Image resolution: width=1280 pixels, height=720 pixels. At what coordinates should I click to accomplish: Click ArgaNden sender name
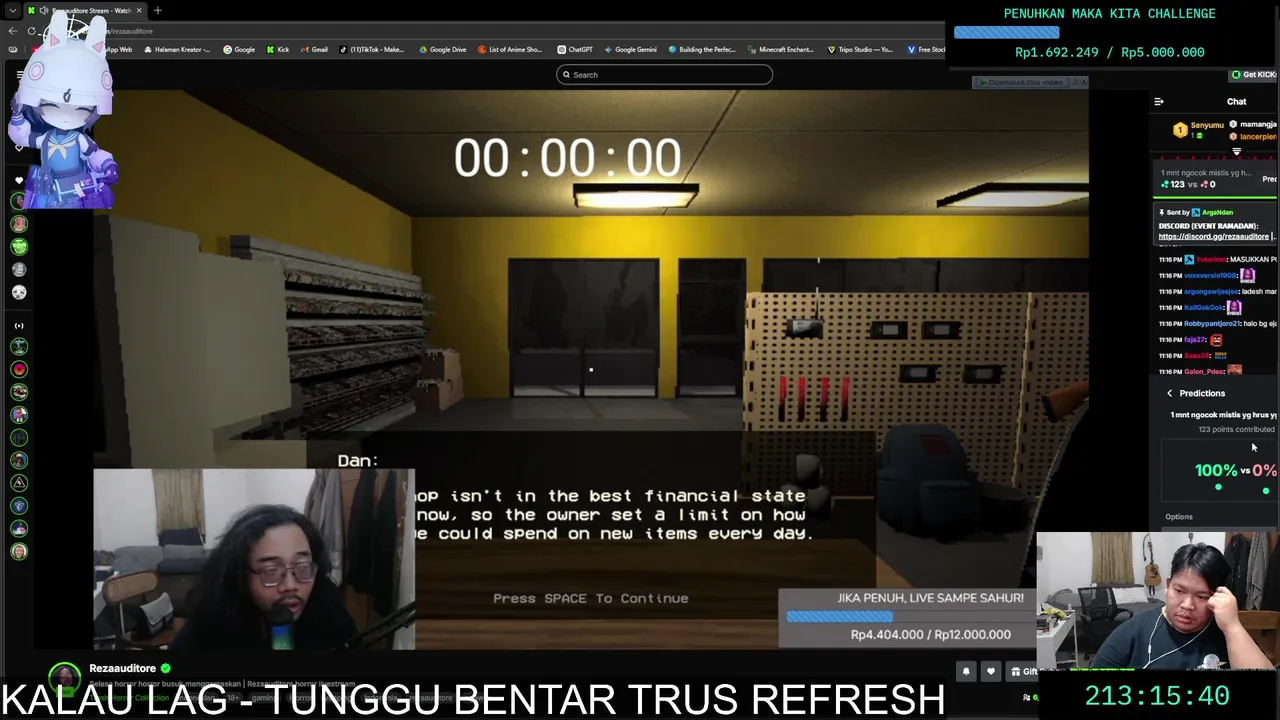(x=1217, y=212)
